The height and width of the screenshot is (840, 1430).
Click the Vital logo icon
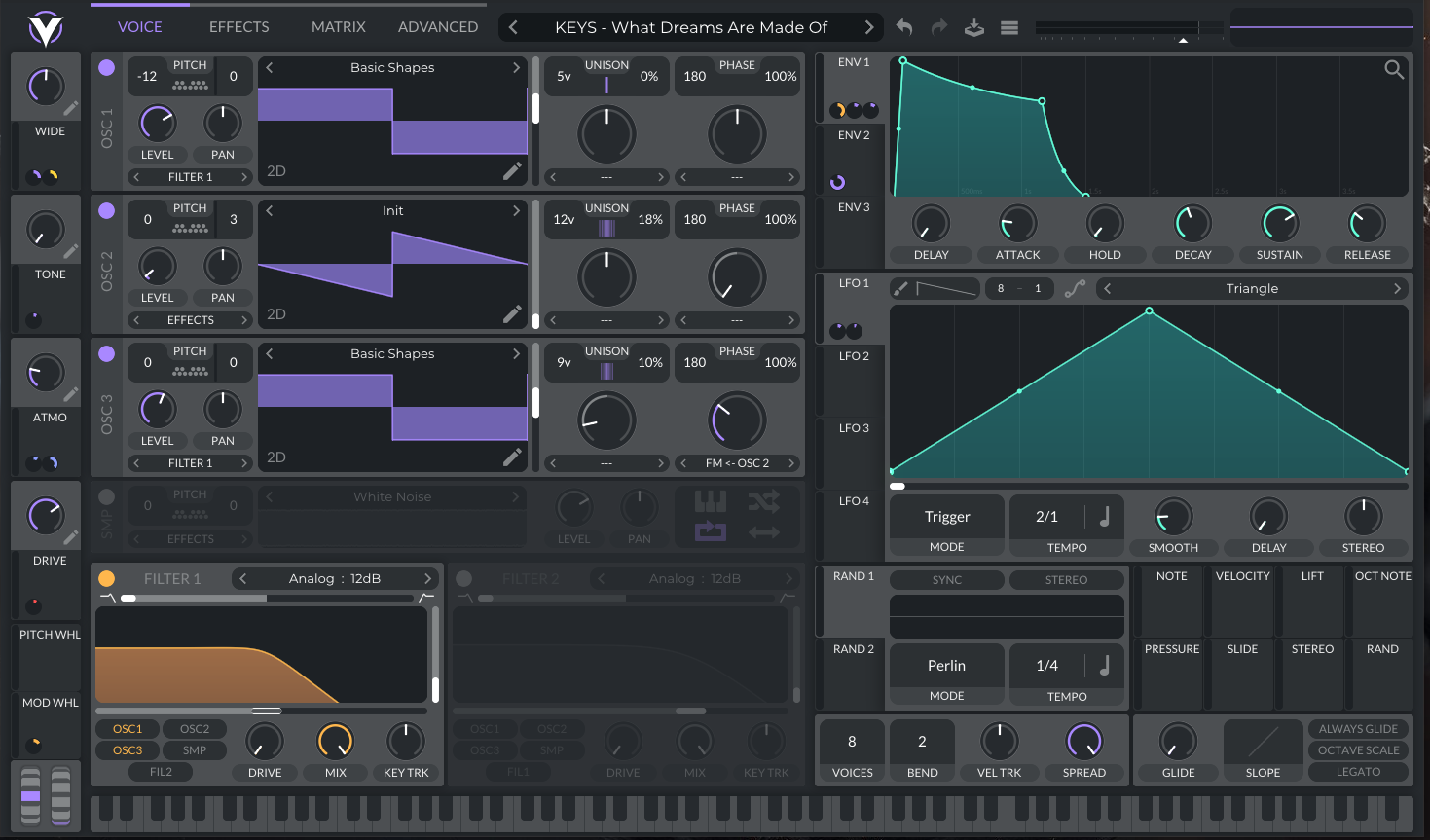(x=46, y=28)
